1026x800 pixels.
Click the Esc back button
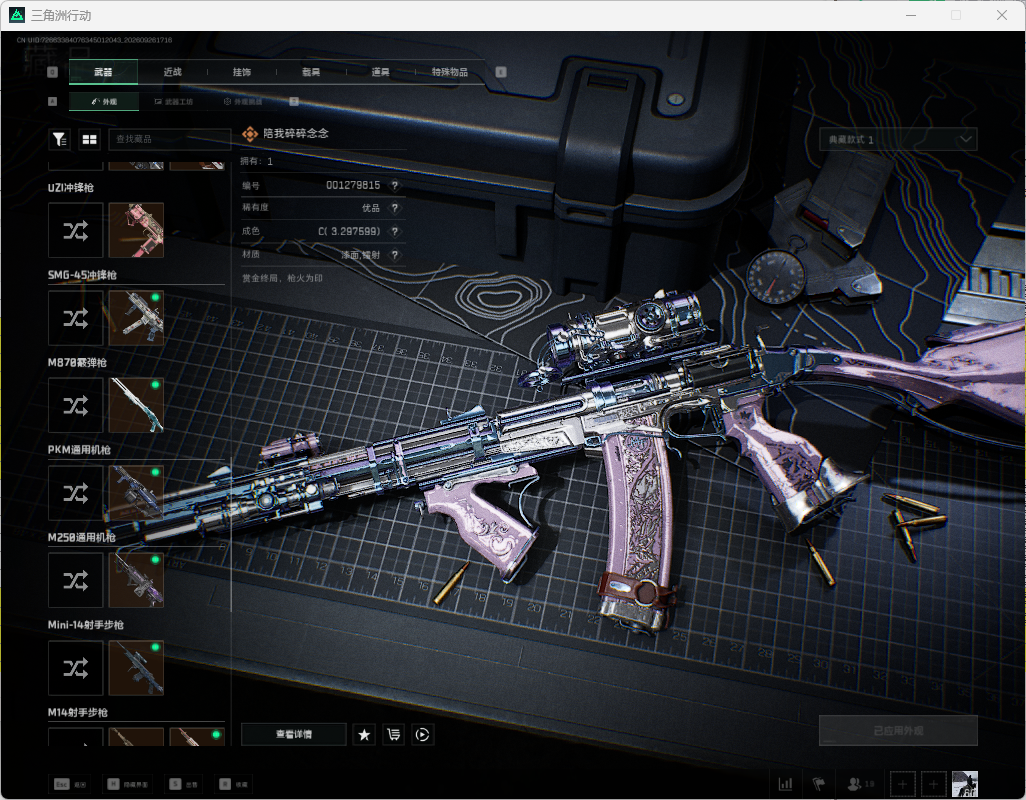click(69, 784)
